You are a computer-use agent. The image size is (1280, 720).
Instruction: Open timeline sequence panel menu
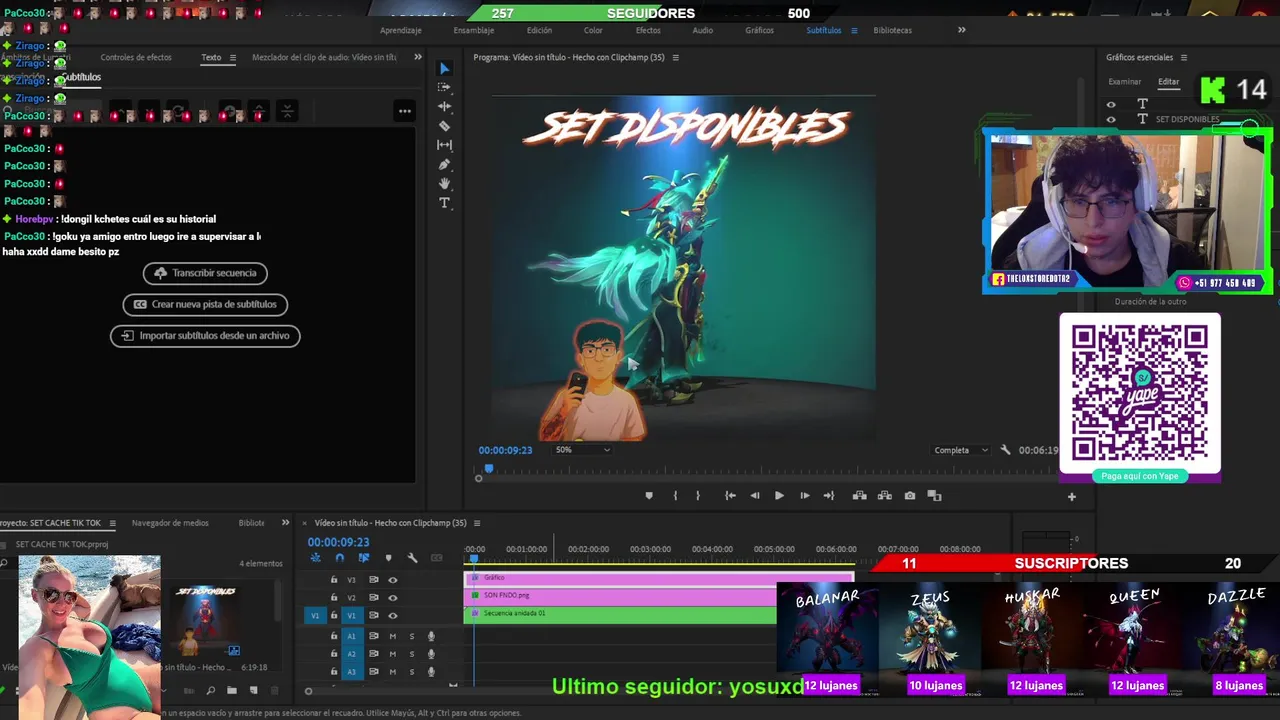point(477,523)
